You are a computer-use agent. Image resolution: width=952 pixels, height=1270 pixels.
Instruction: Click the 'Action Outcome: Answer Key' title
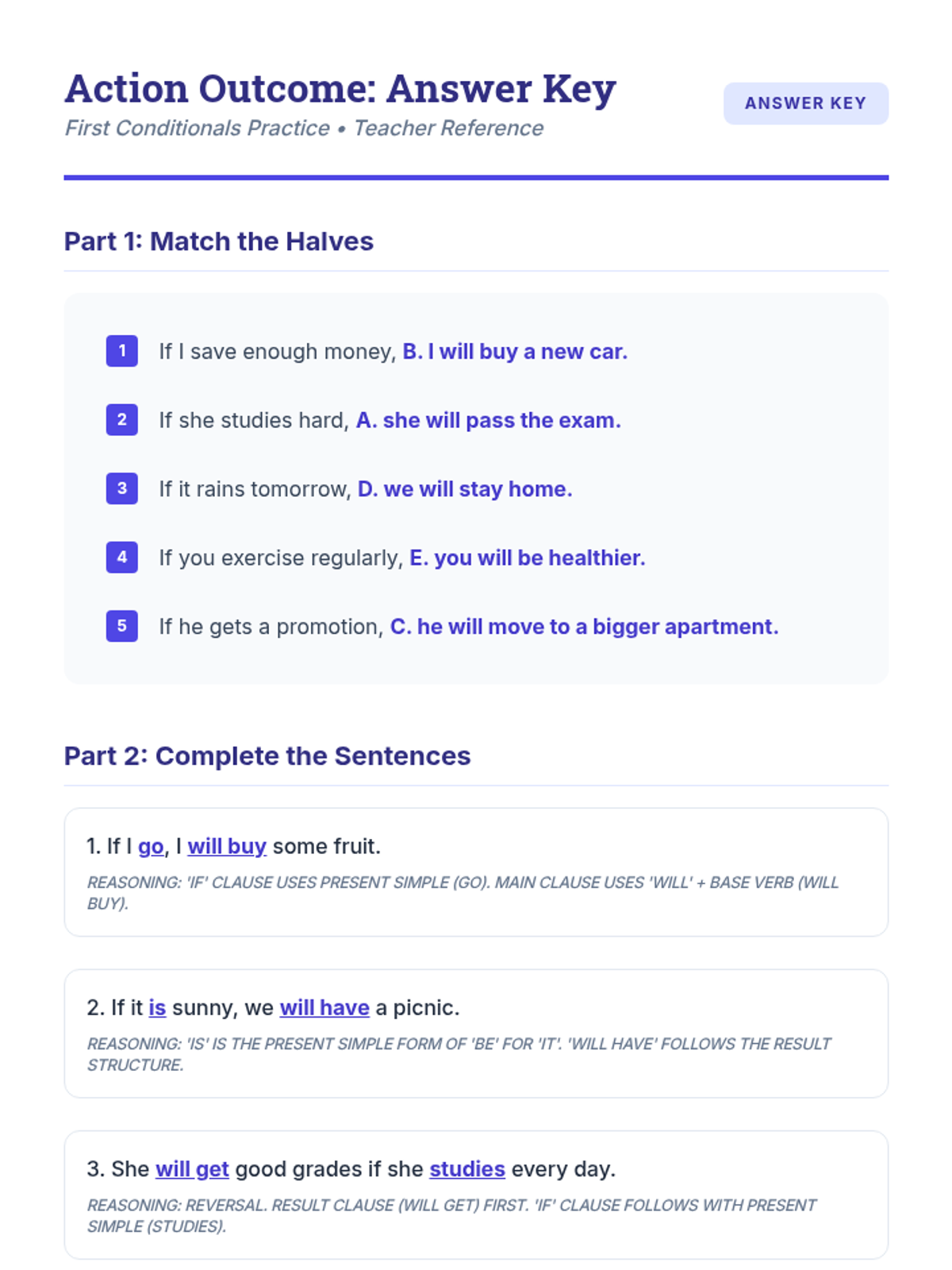click(340, 88)
